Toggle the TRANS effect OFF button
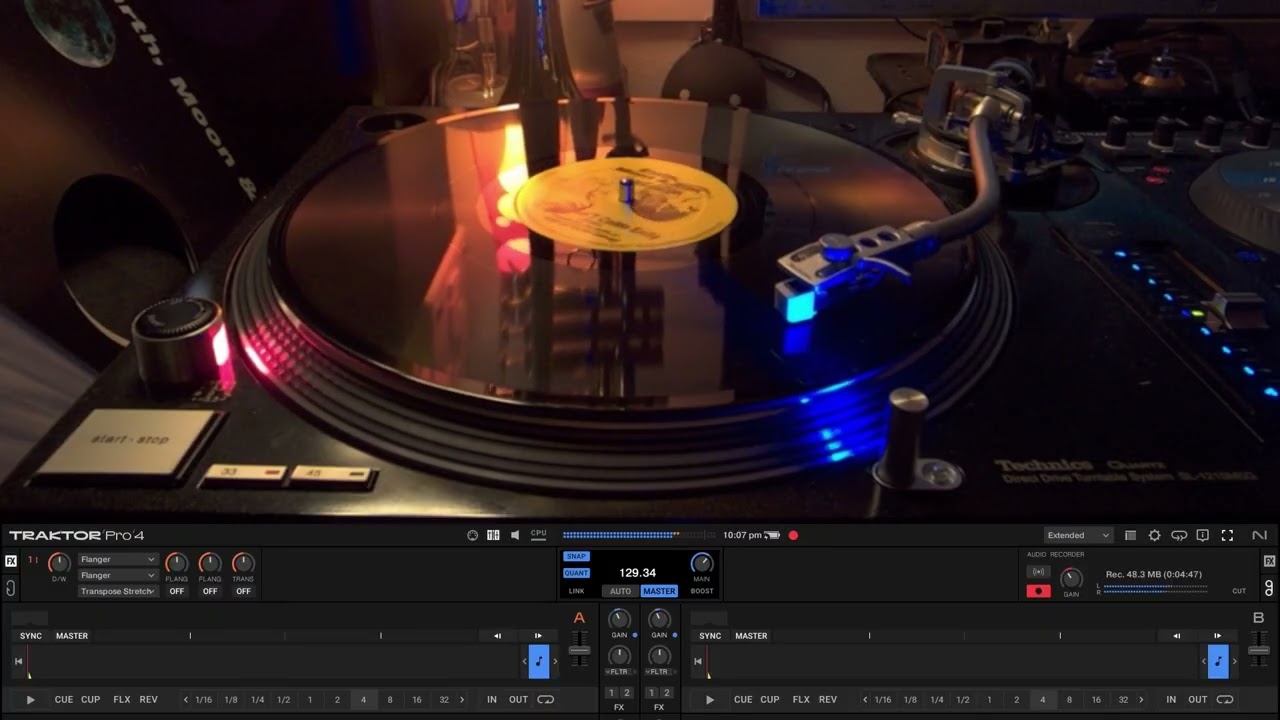Viewport: 1280px width, 720px height. 243,591
